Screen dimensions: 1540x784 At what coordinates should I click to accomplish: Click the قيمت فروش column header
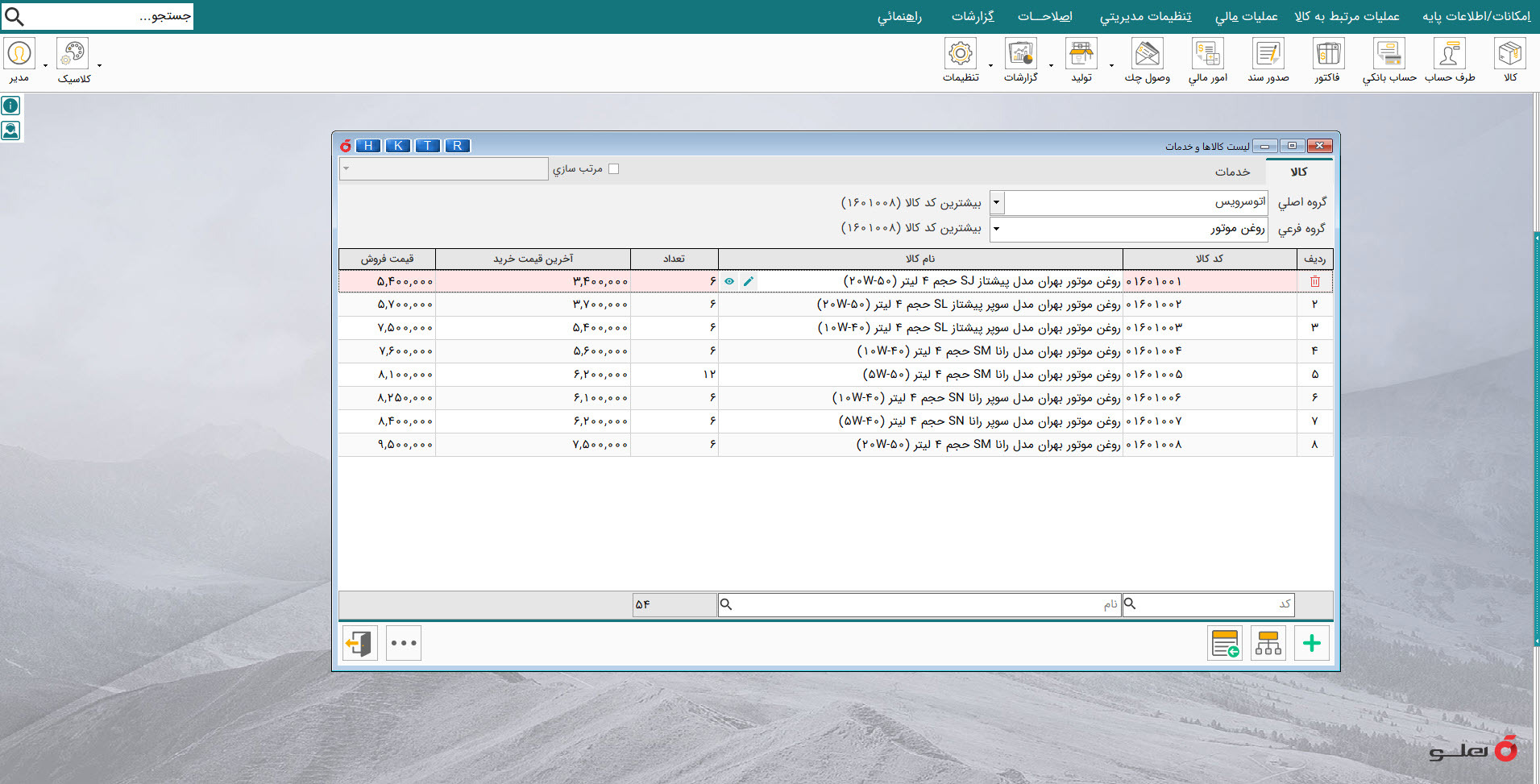[x=387, y=259]
